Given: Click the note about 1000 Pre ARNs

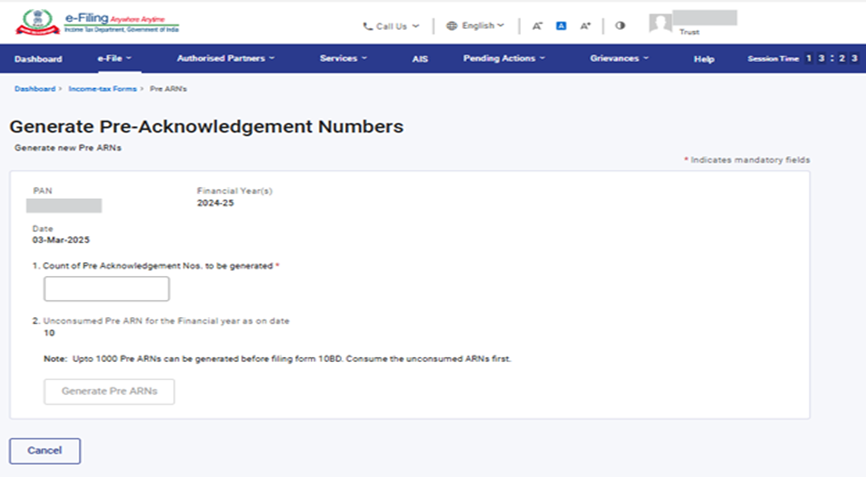Looking at the screenshot, I should 277,359.
